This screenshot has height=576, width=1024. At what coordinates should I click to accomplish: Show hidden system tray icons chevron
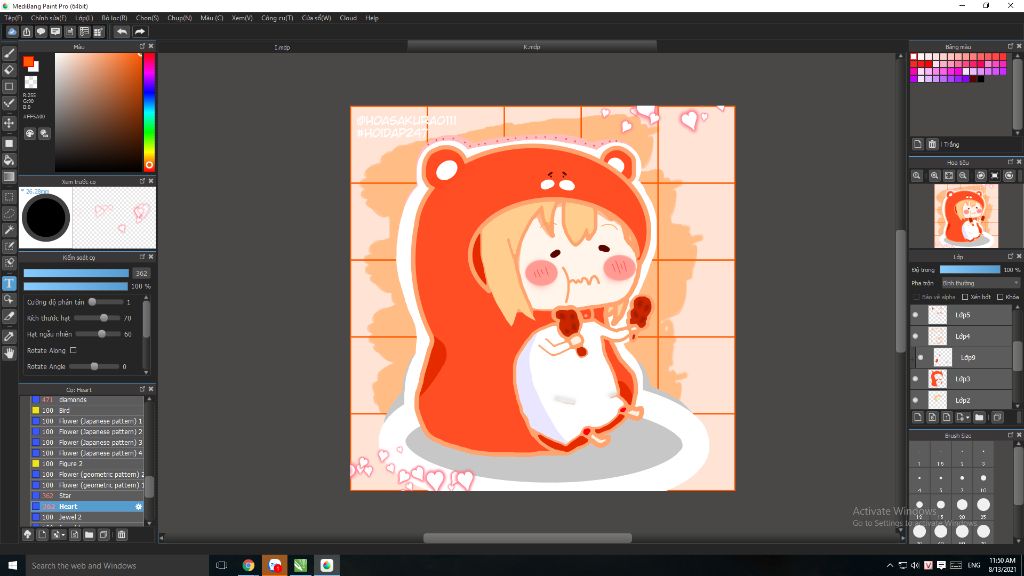[889, 565]
